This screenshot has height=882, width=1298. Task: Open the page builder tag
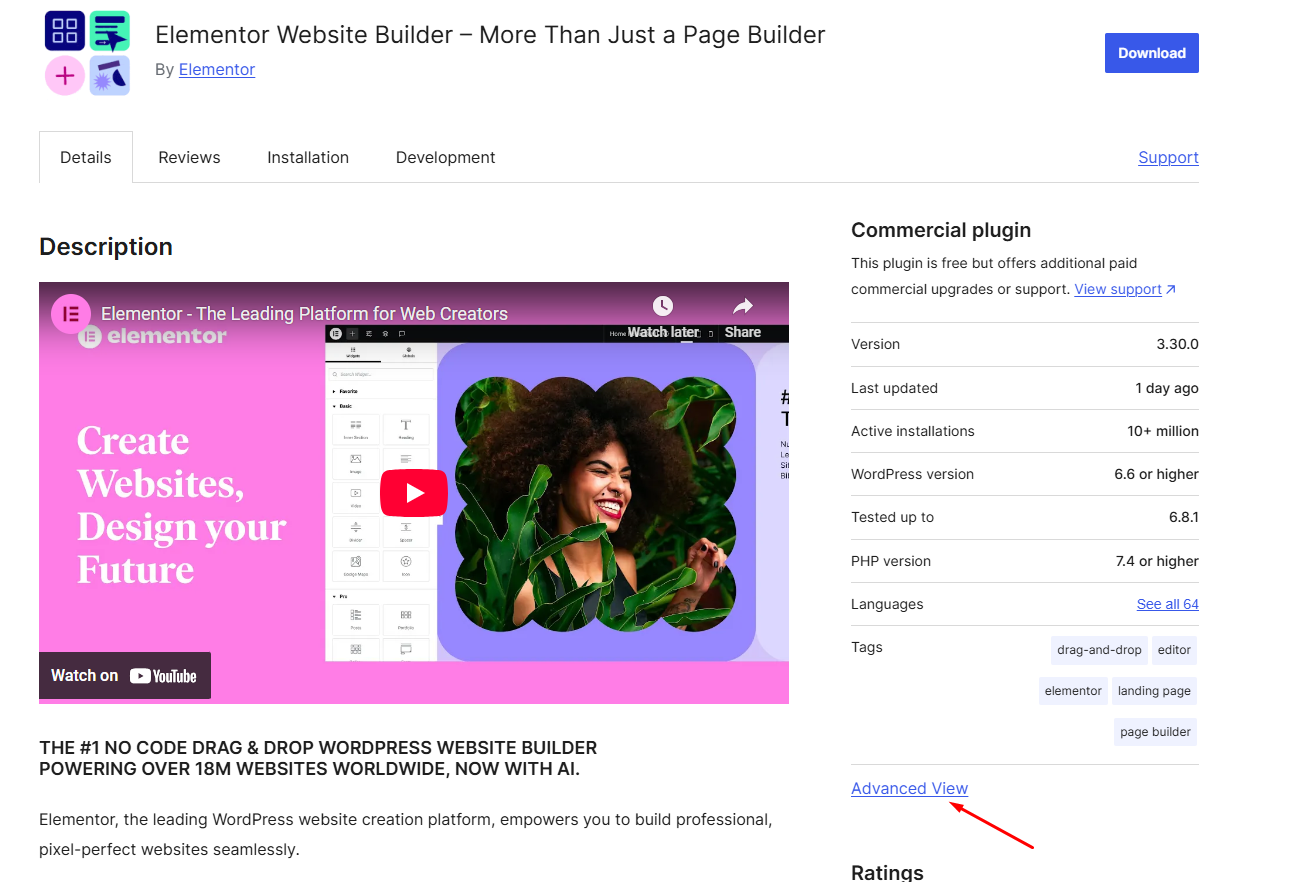click(1155, 732)
